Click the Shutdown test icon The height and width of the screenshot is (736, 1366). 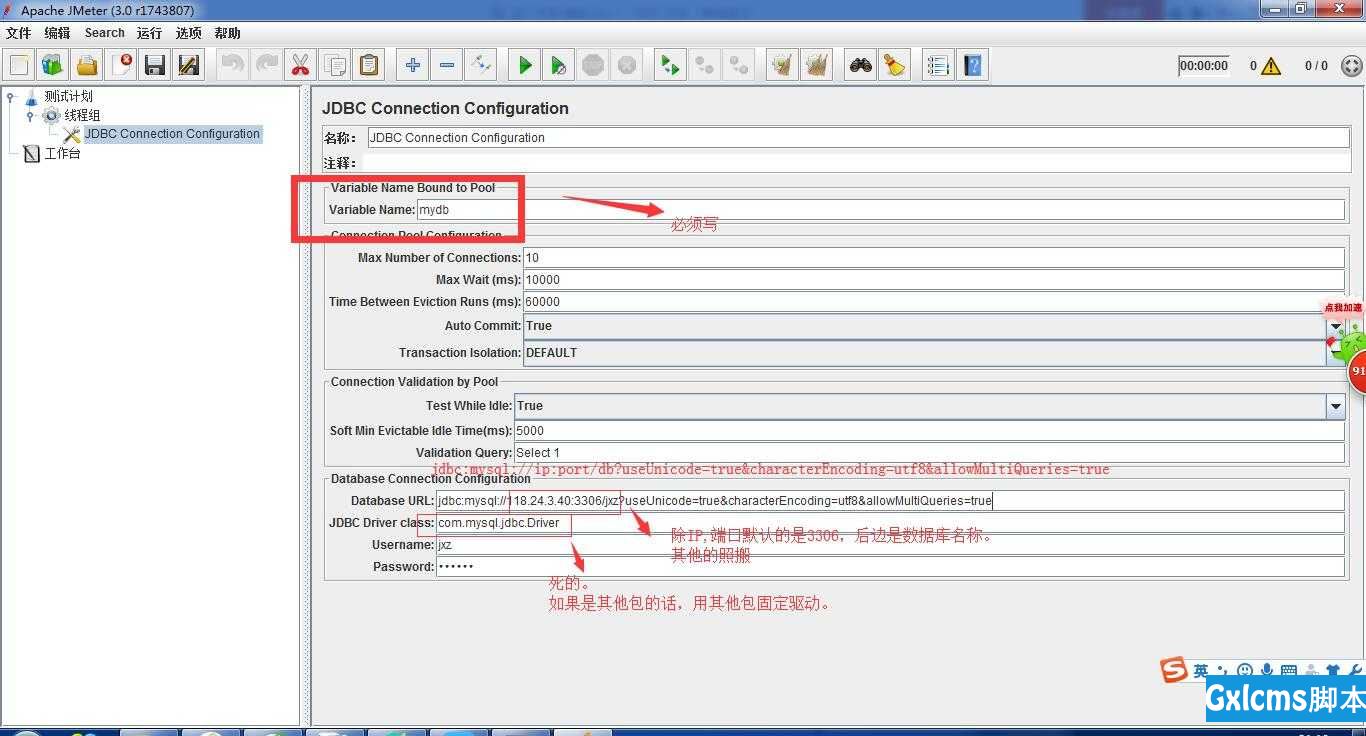point(627,65)
